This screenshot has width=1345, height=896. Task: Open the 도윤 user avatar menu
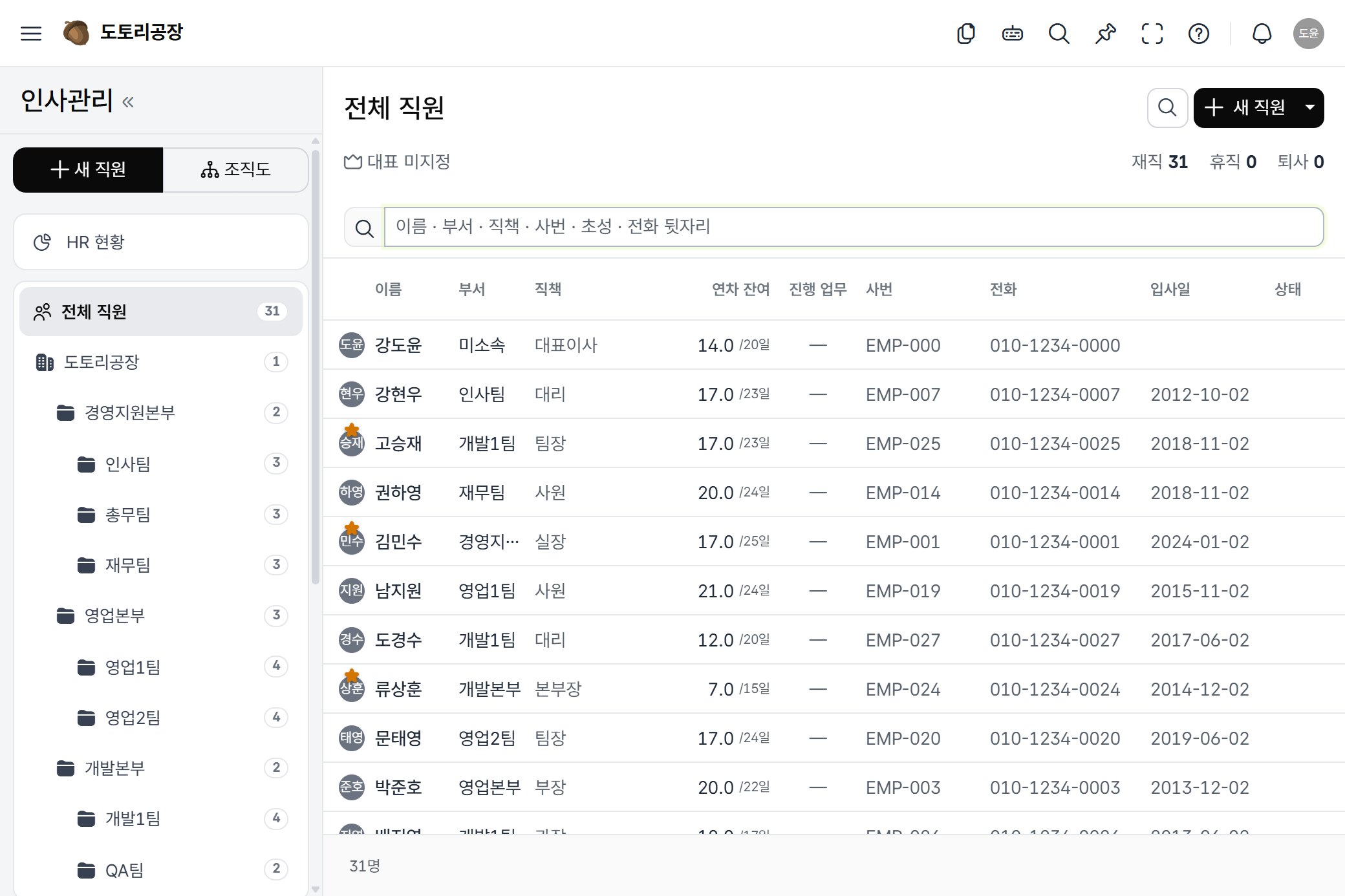(x=1308, y=33)
